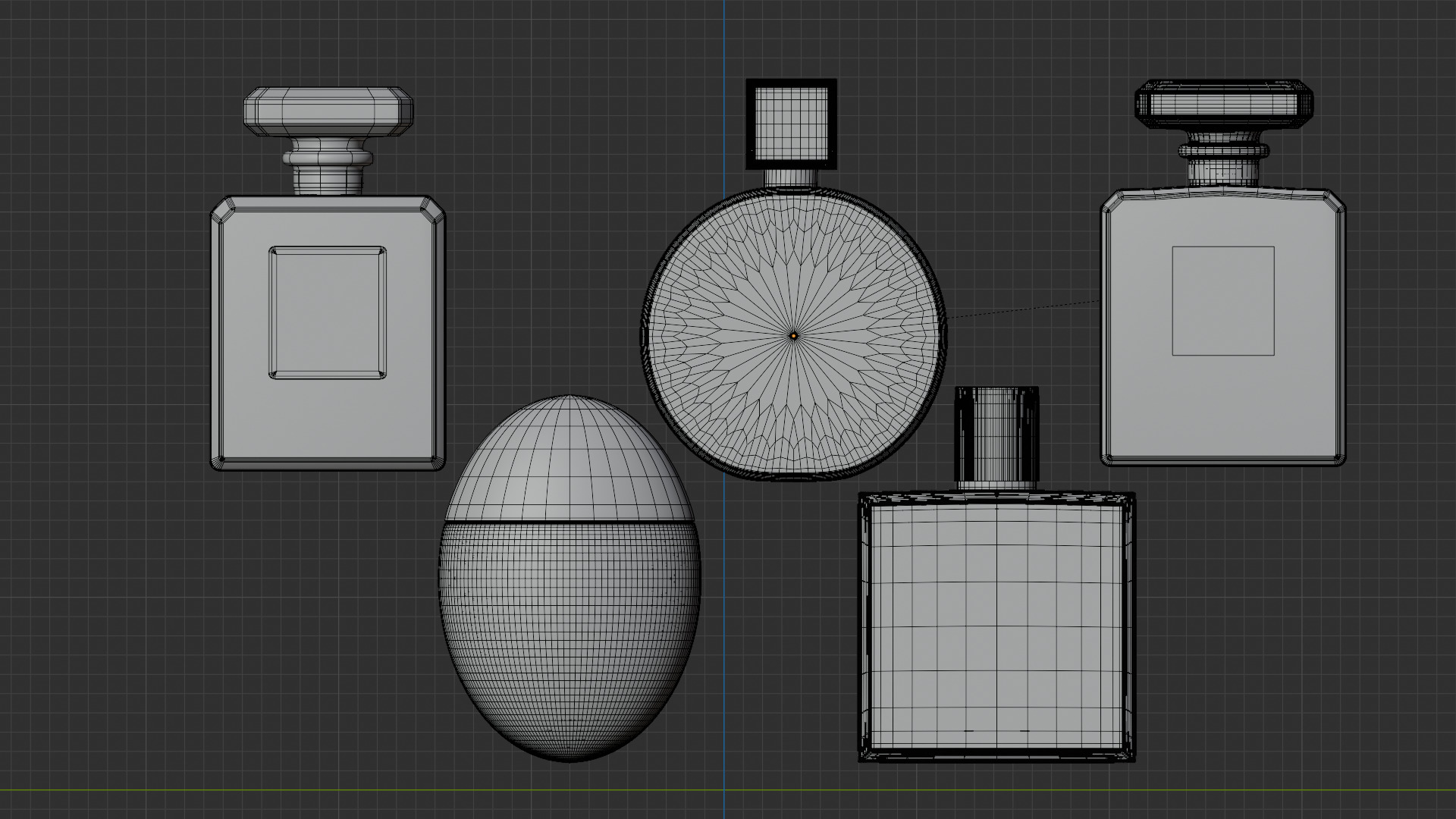Select the round flask bottle's radial-mesh body

(794, 334)
